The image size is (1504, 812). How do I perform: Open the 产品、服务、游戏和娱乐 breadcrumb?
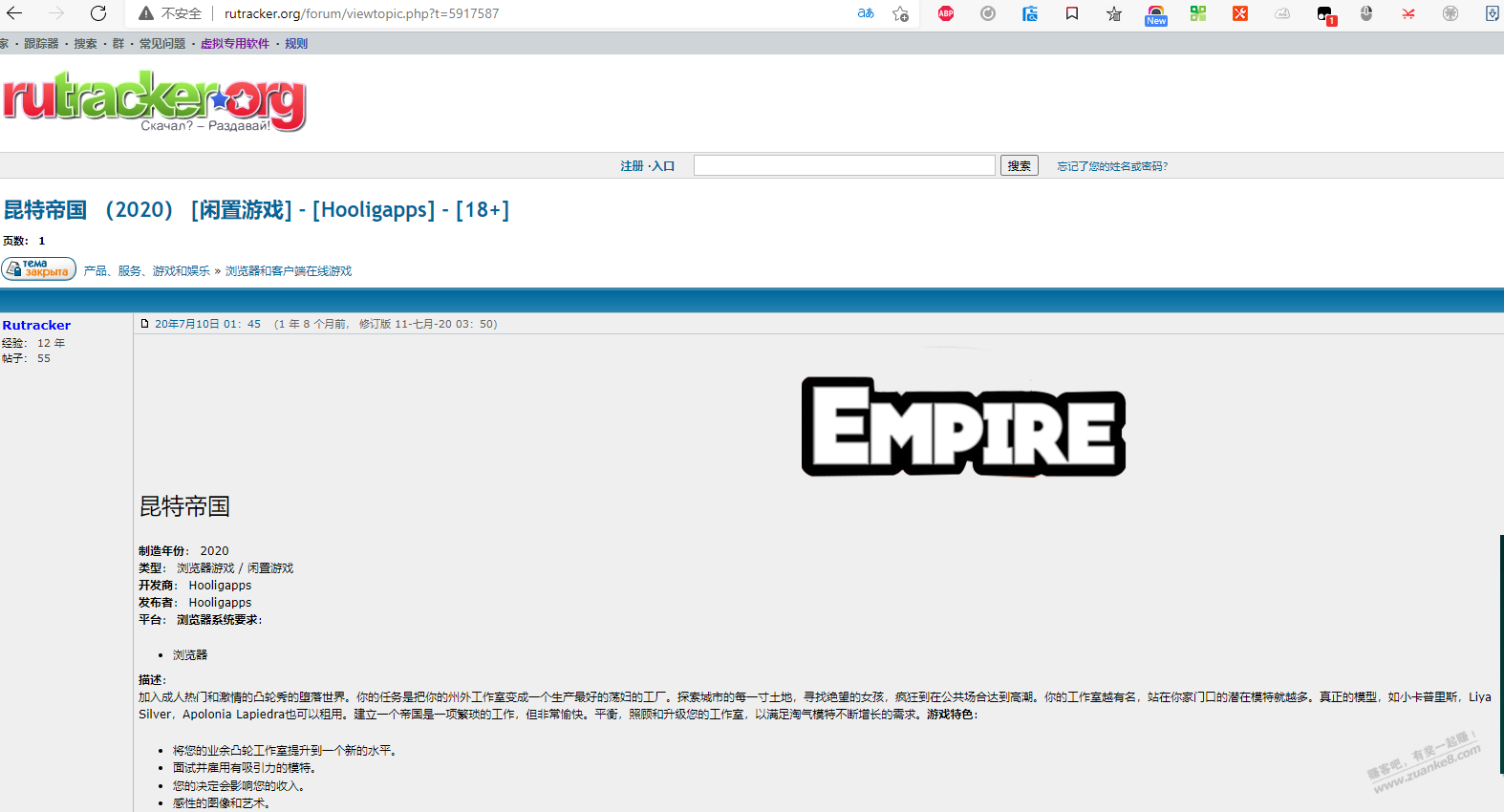tap(147, 271)
